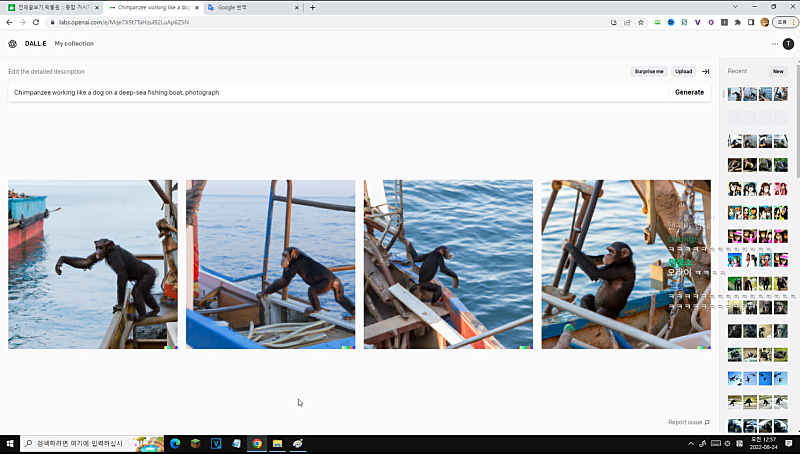The width and height of the screenshot is (800, 454).
Task: Open fourth chimpanzee image holding railing
Action: [626, 264]
